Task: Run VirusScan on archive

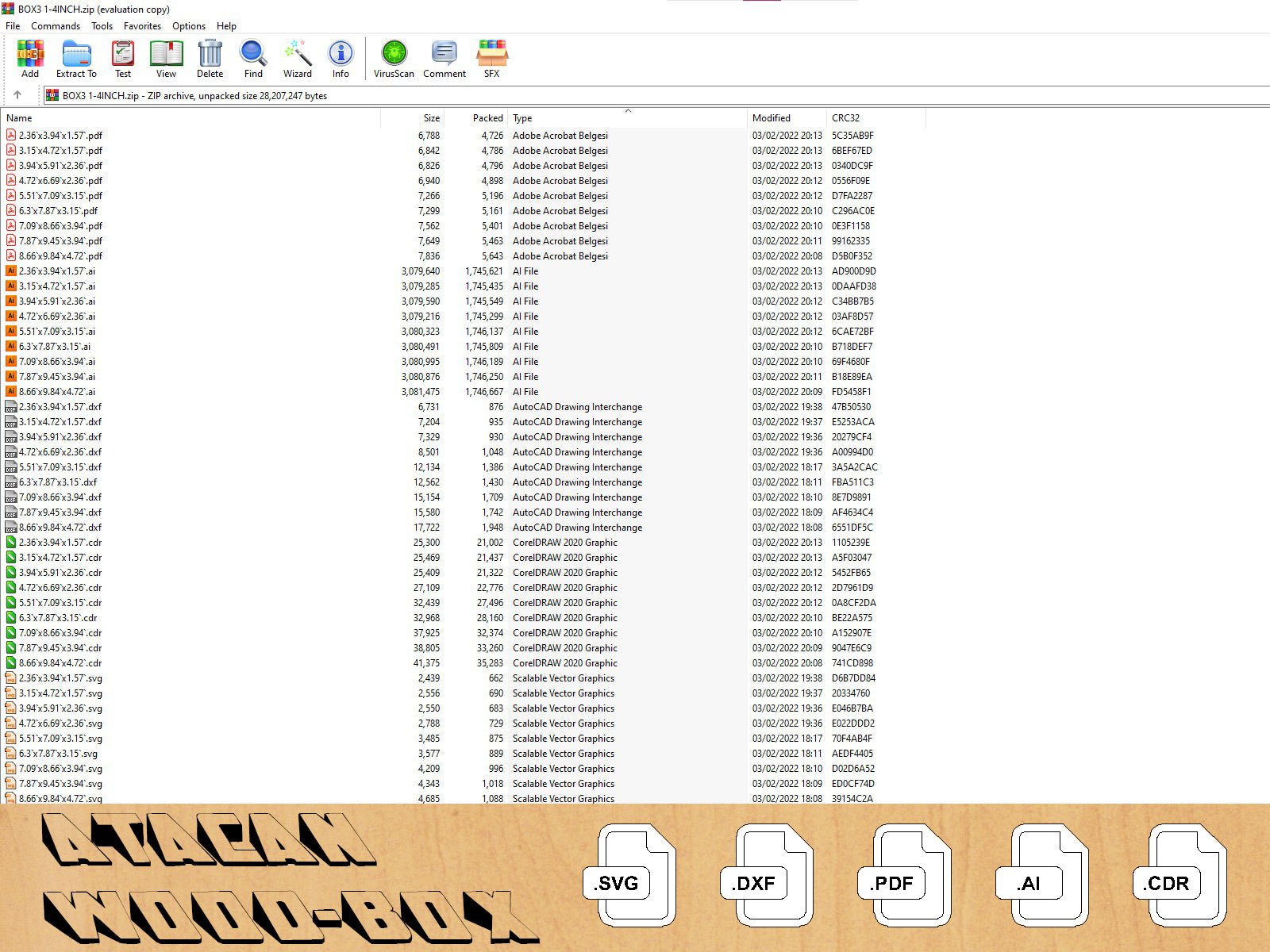Action: click(394, 59)
